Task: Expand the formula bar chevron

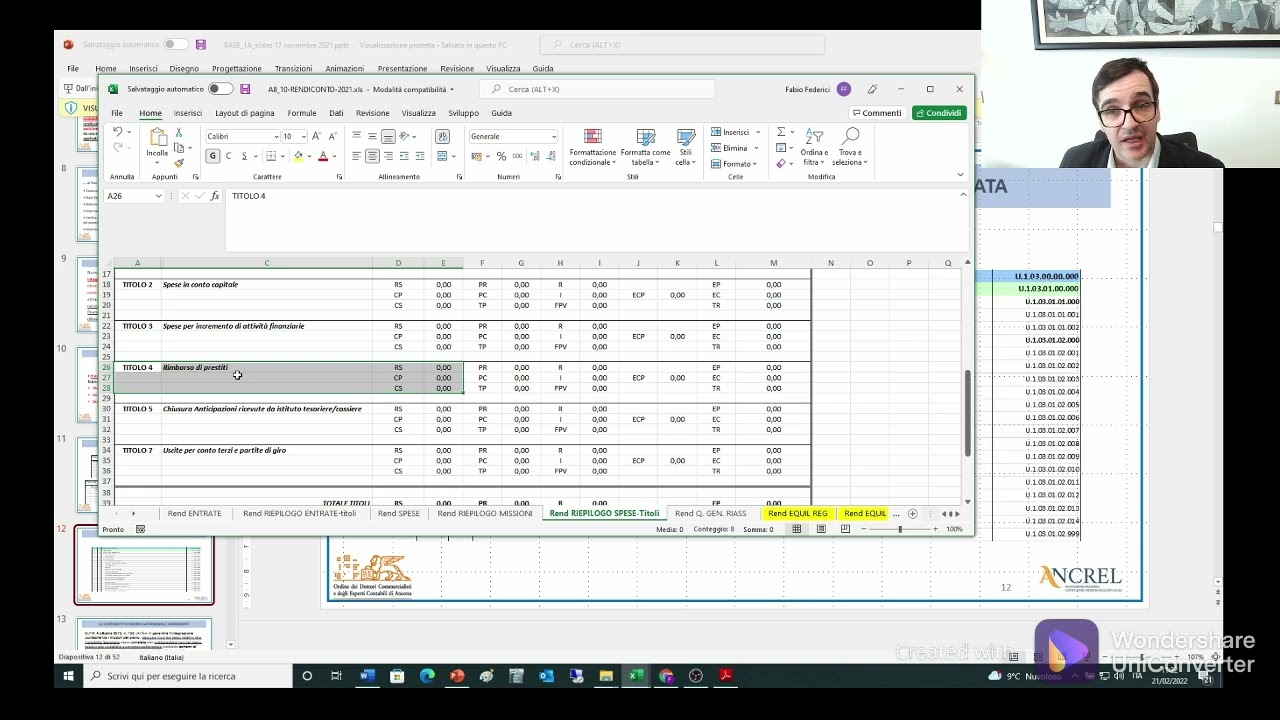Action: pyautogui.click(x=963, y=195)
